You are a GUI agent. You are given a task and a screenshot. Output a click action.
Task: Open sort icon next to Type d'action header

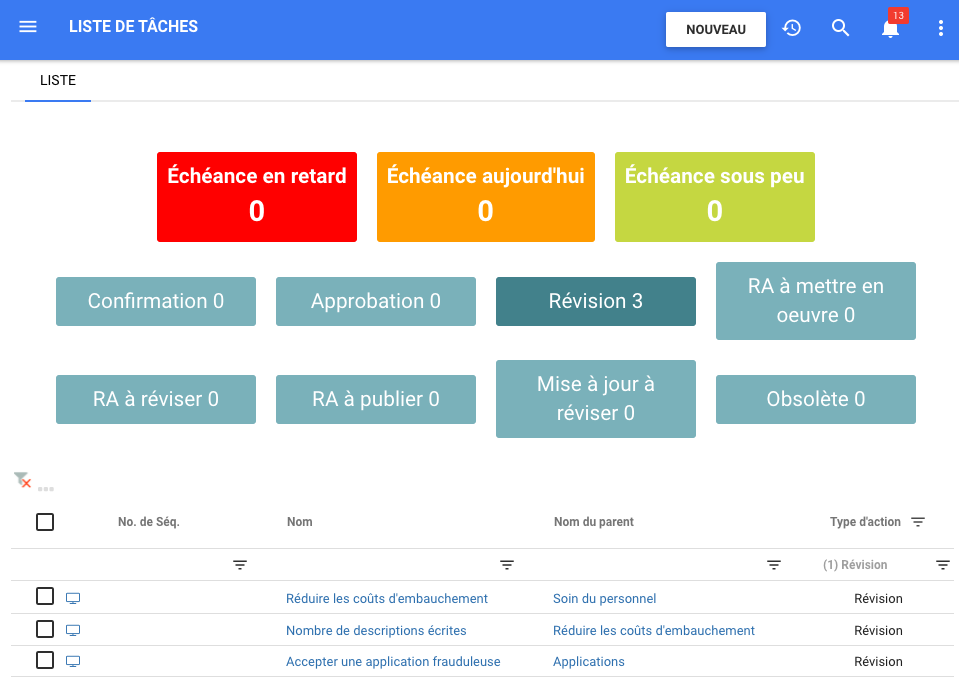click(x=918, y=522)
